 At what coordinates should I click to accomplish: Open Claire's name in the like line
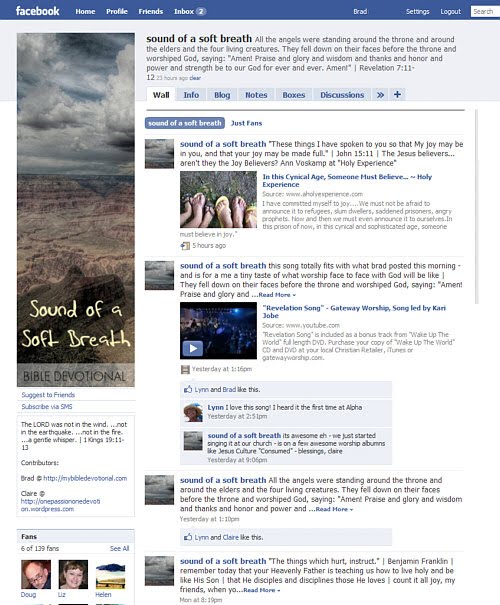[x=230, y=537]
